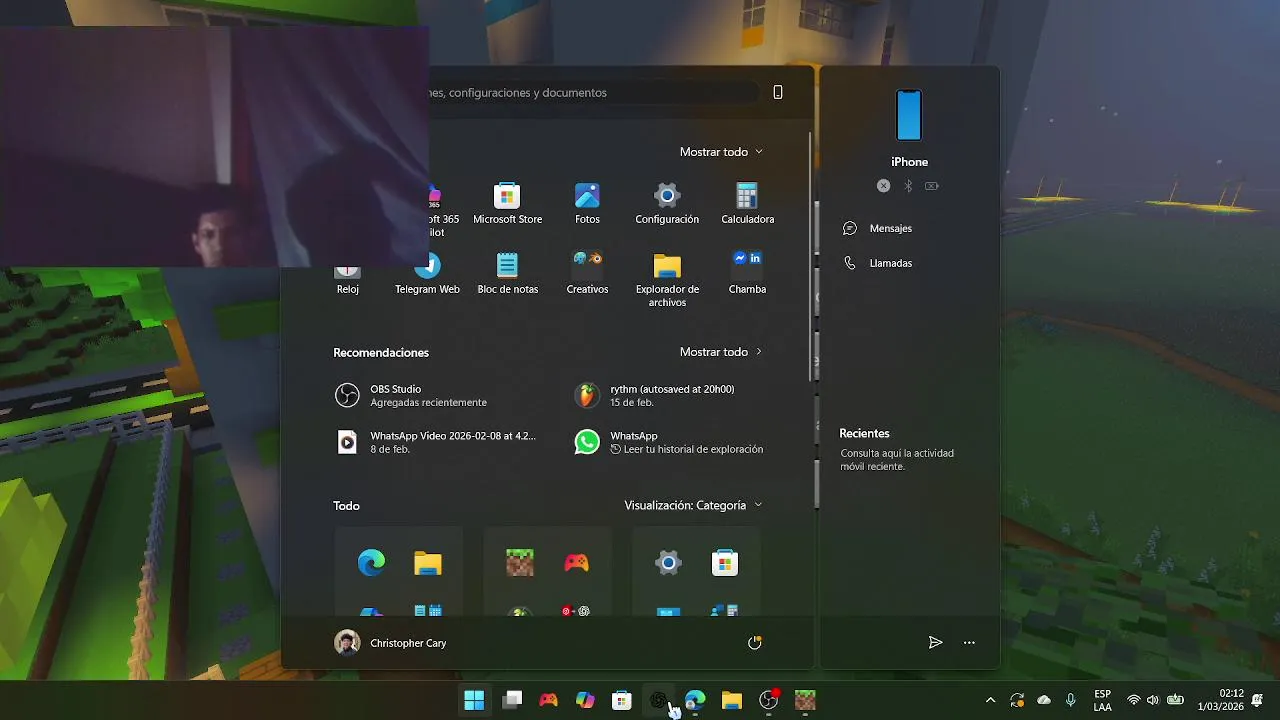Open Settings gear in the Todo category group
This screenshot has width=1280, height=720.
tap(668, 563)
